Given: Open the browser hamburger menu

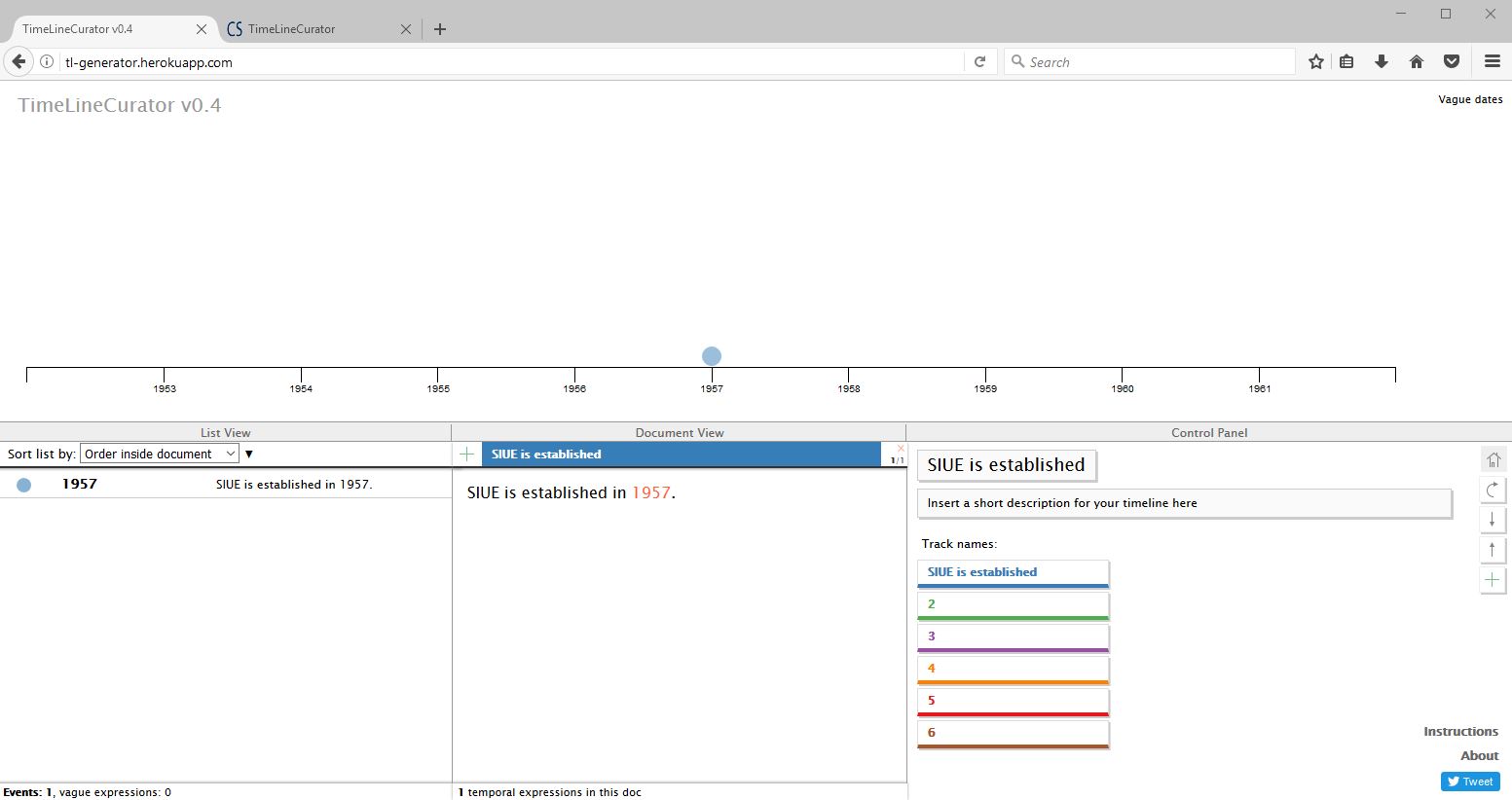Looking at the screenshot, I should [1492, 62].
